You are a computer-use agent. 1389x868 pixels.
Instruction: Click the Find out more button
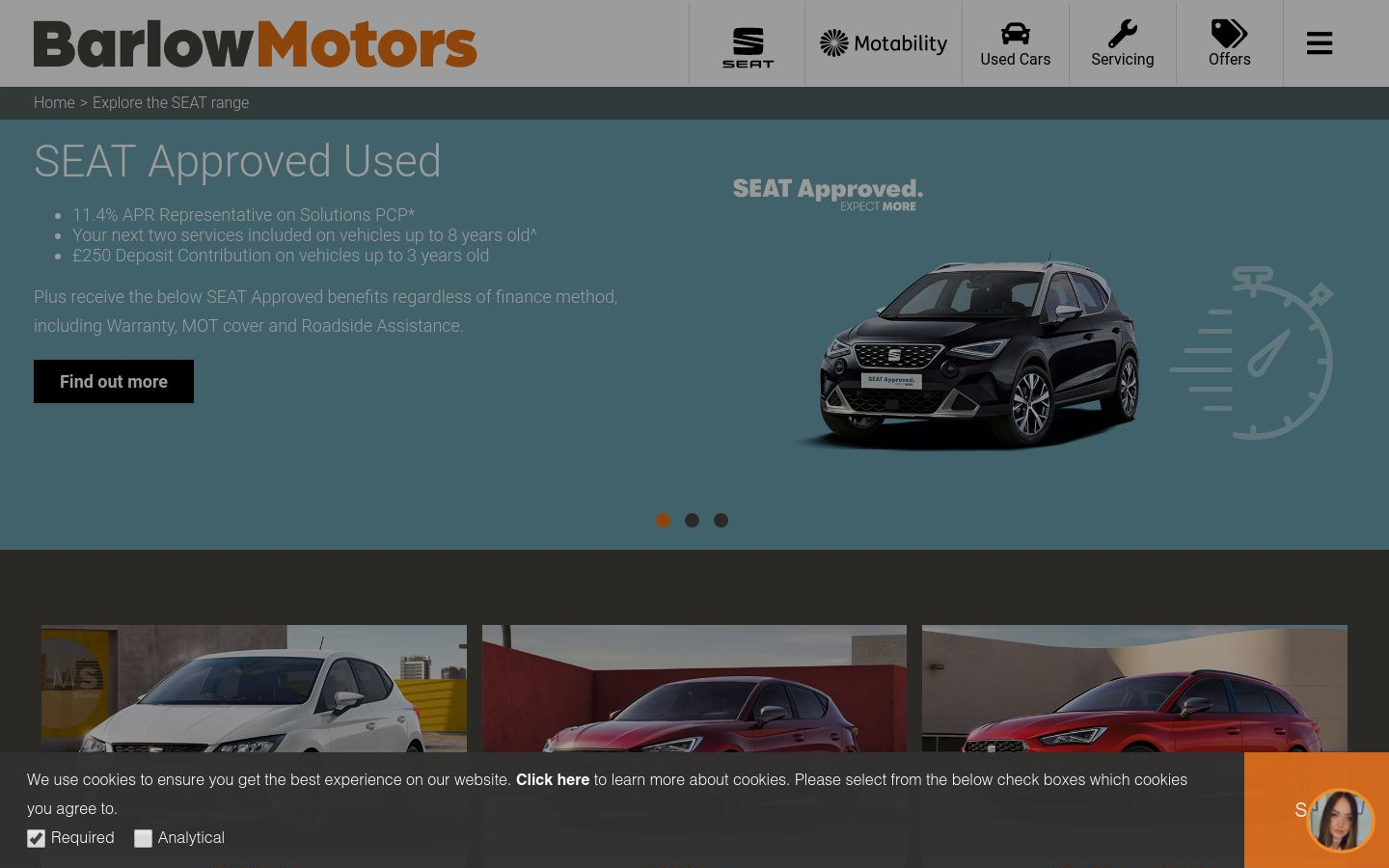(114, 381)
